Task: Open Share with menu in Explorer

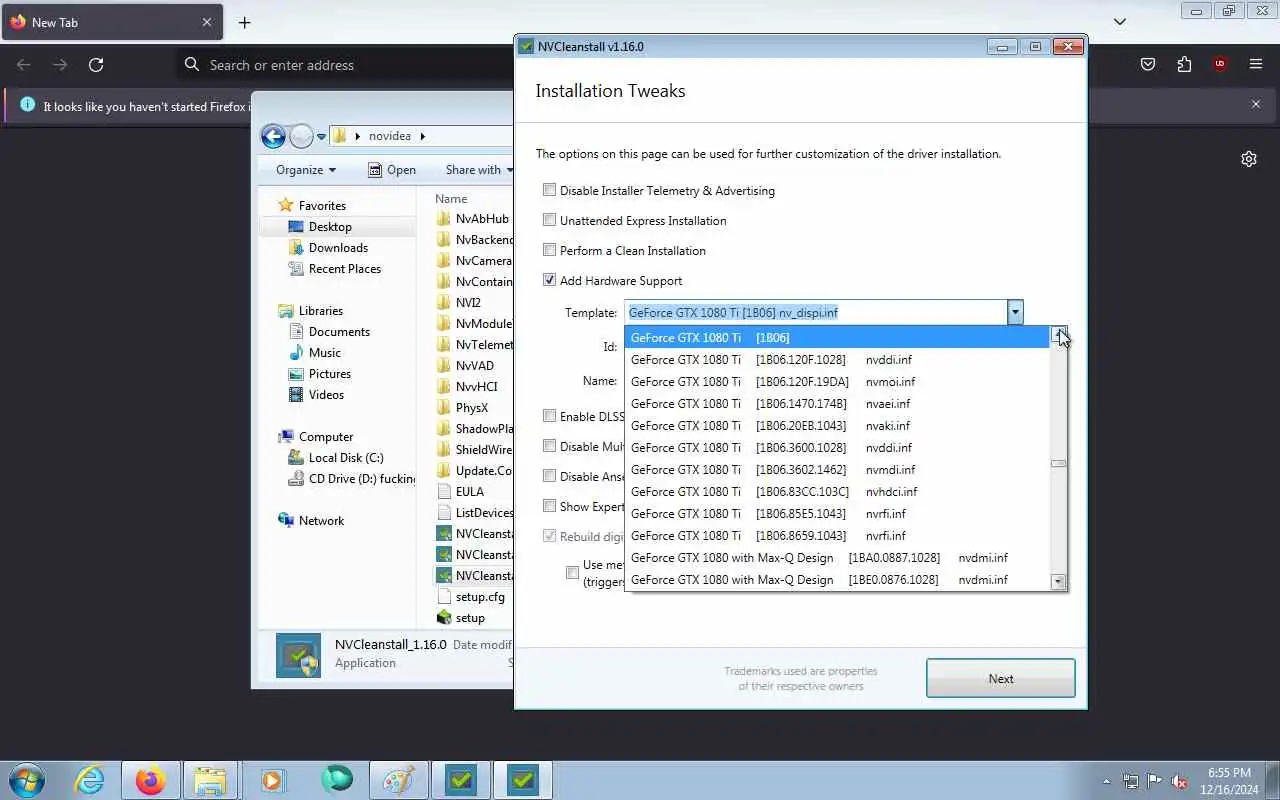Action: [x=479, y=169]
